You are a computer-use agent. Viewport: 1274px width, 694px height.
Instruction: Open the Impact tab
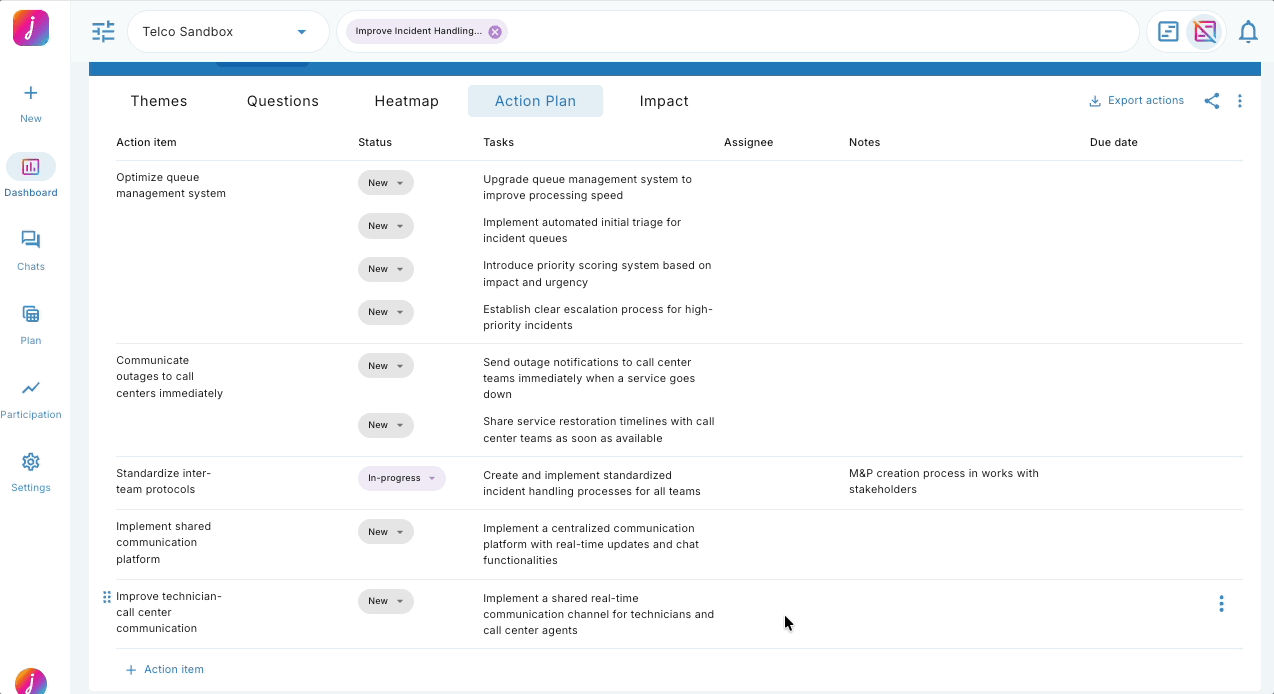(x=664, y=101)
